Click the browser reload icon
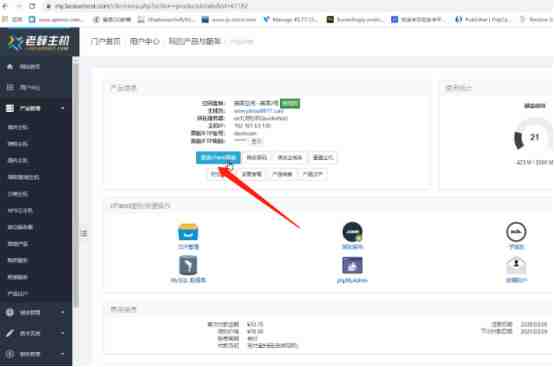This screenshot has width=554, height=367. coord(32,6)
